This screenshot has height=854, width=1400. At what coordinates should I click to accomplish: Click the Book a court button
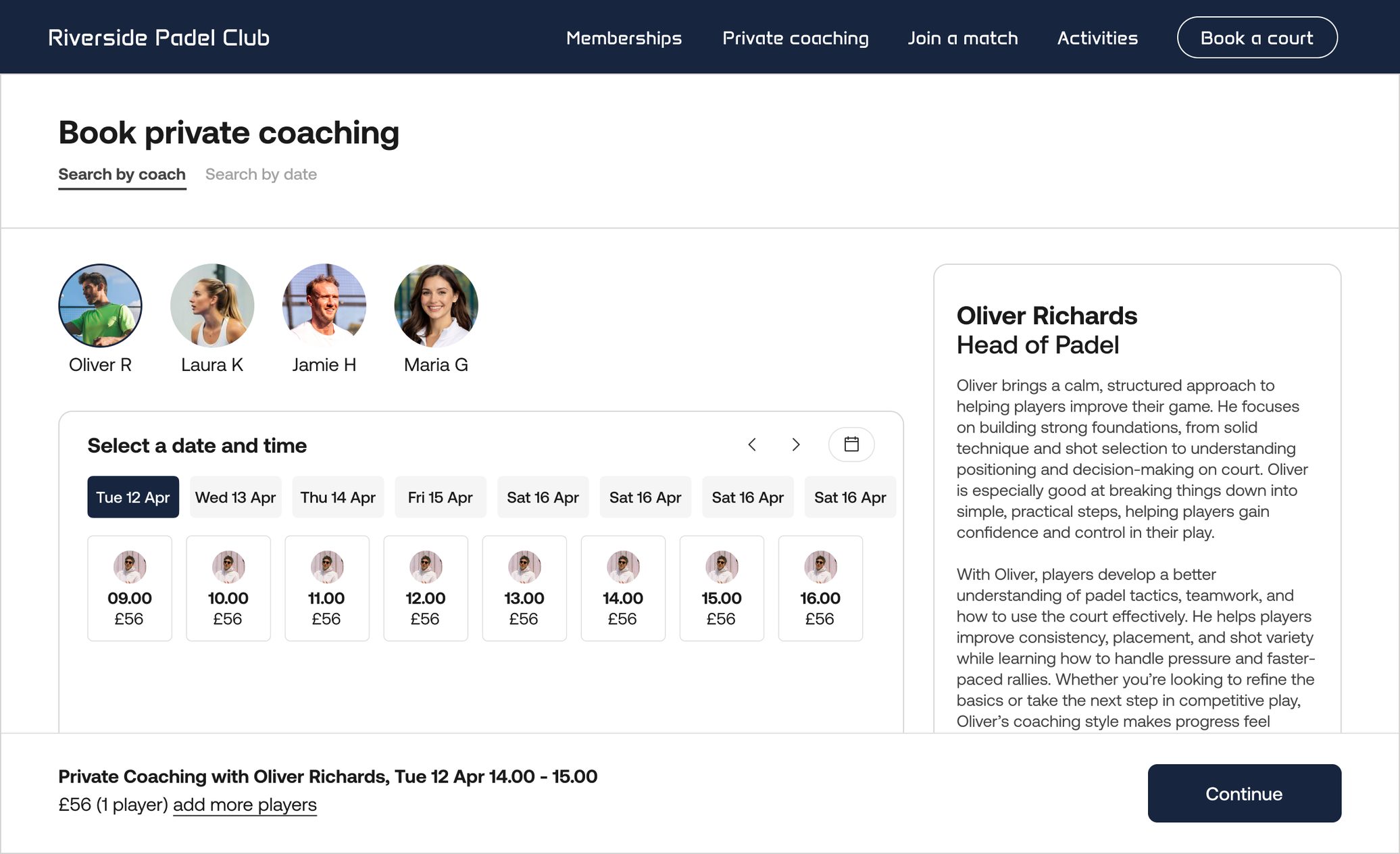coord(1257,38)
